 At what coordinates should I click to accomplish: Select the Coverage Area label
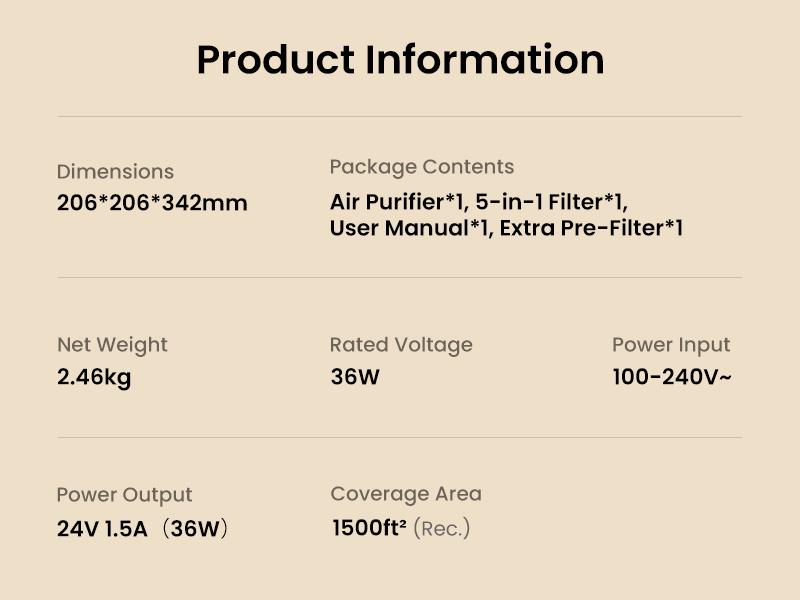[405, 494]
